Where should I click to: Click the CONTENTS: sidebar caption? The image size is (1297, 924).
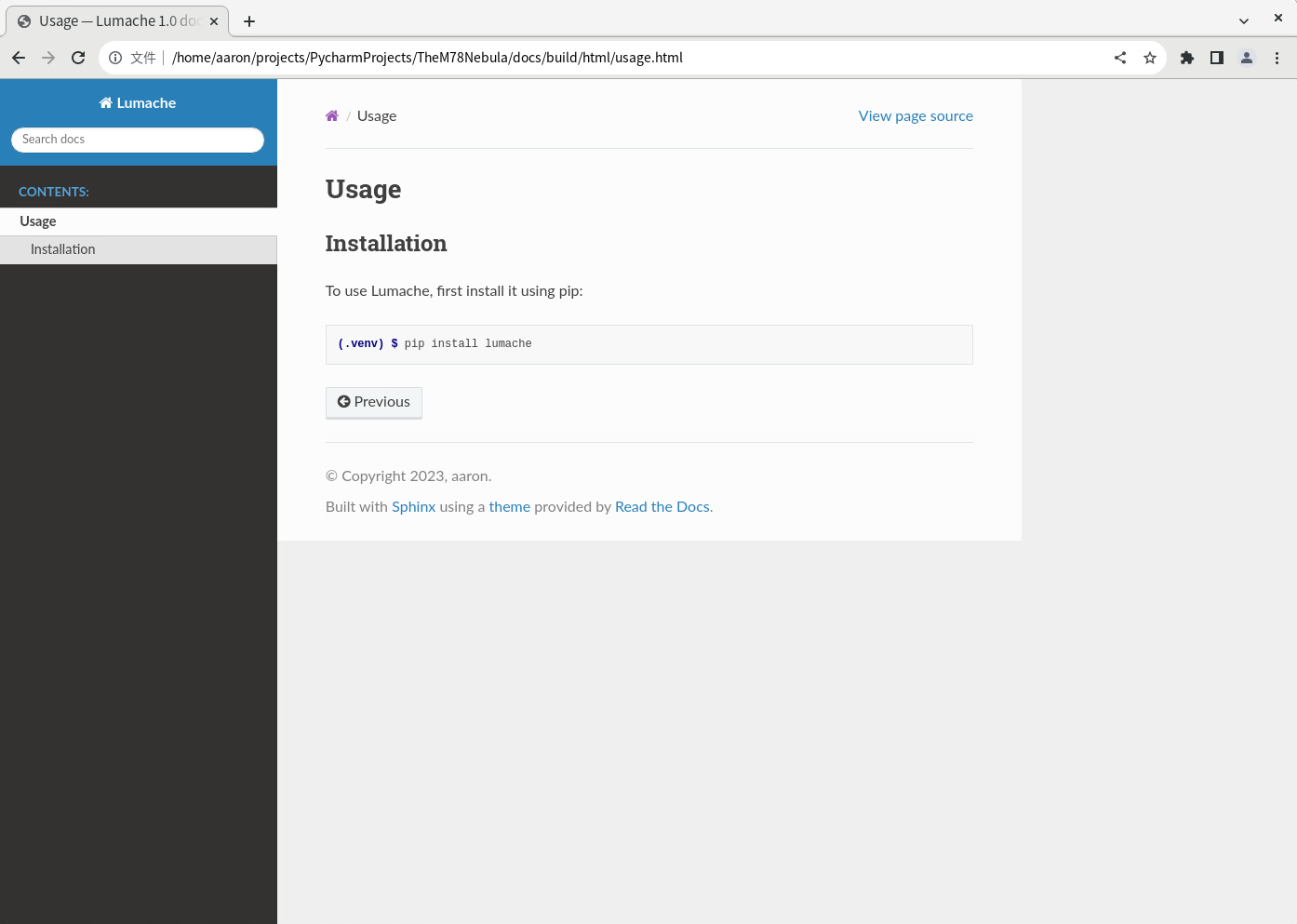coord(54,192)
